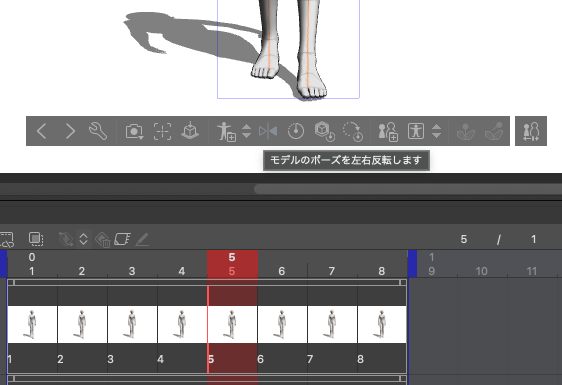Open object settings wrench icon

97,131
